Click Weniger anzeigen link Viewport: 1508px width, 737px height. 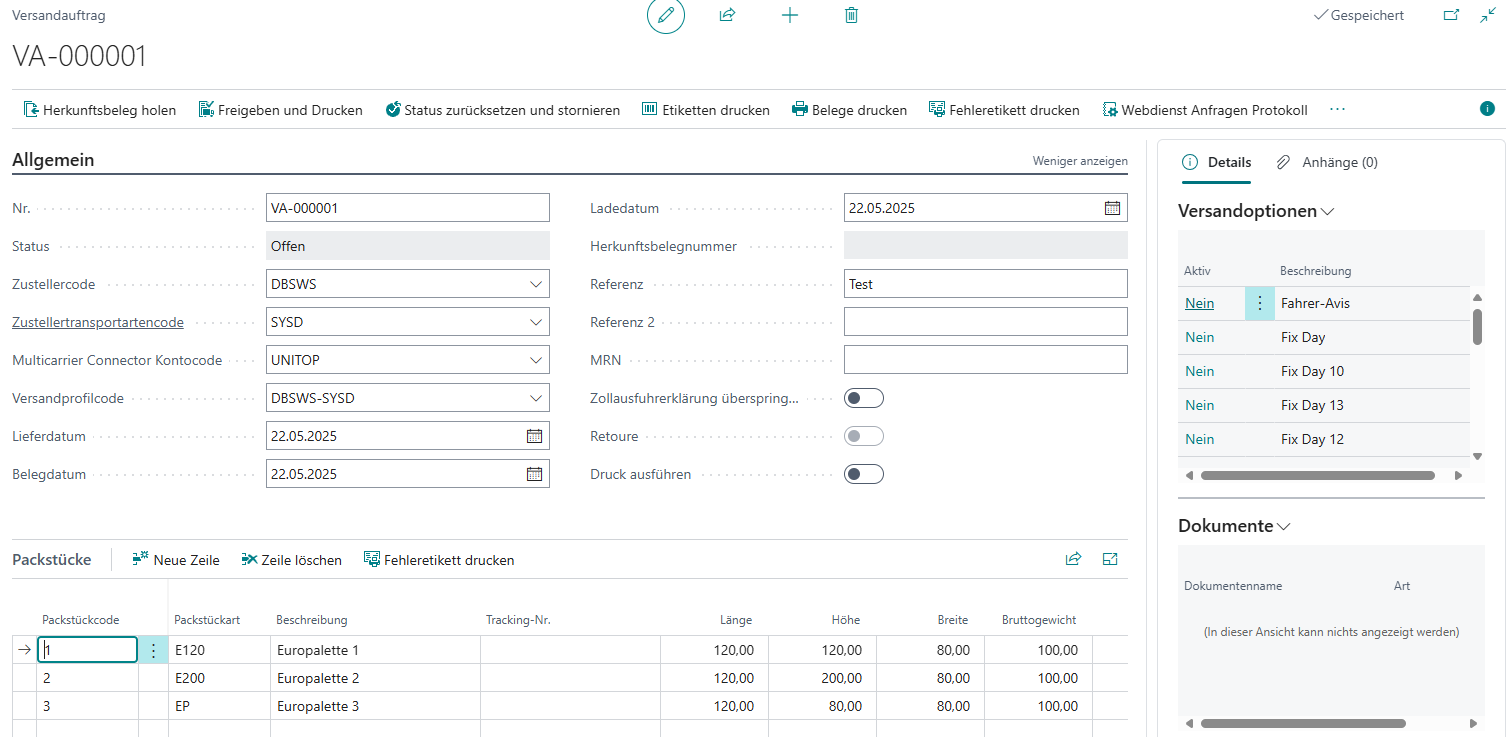tap(1079, 161)
